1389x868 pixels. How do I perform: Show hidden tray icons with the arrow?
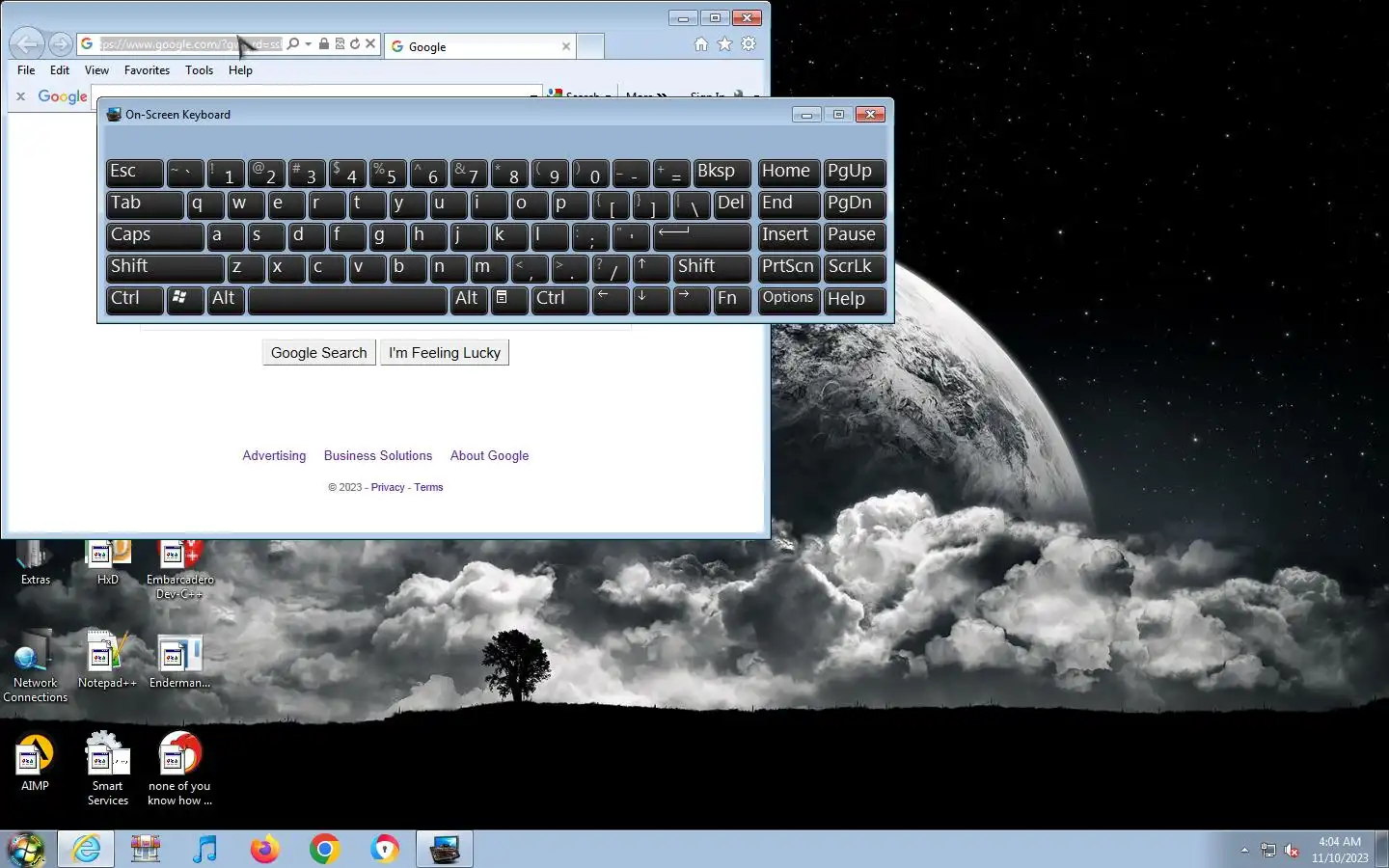pos(1244,850)
